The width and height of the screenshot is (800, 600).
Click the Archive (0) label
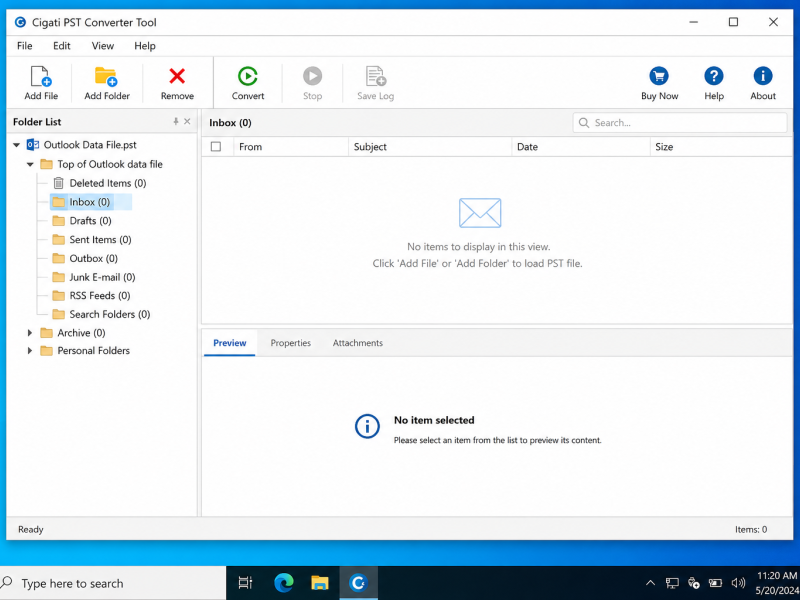(x=81, y=333)
